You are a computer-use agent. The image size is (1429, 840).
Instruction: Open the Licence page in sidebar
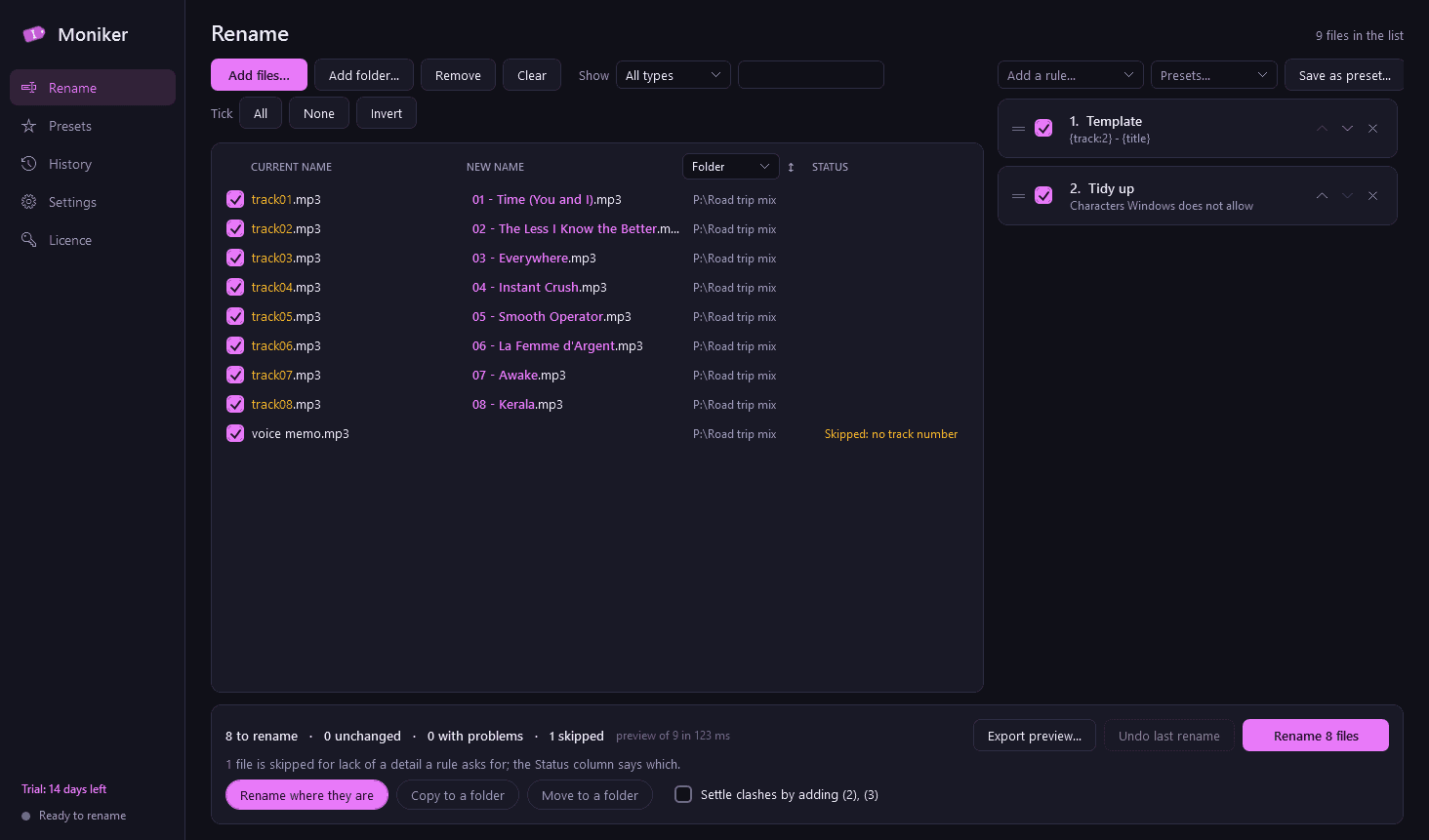93,240
